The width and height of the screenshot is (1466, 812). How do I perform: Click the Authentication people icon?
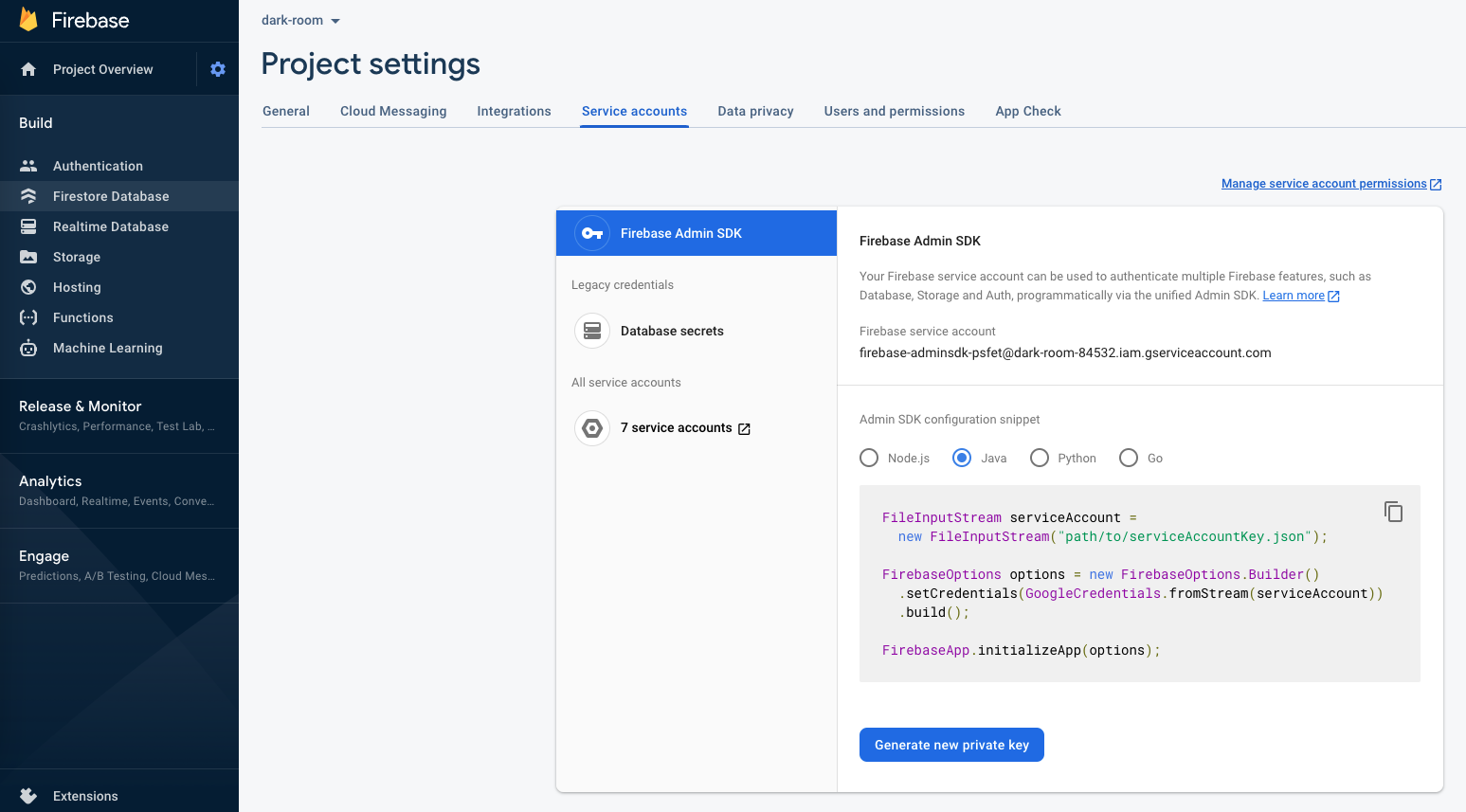(x=28, y=166)
